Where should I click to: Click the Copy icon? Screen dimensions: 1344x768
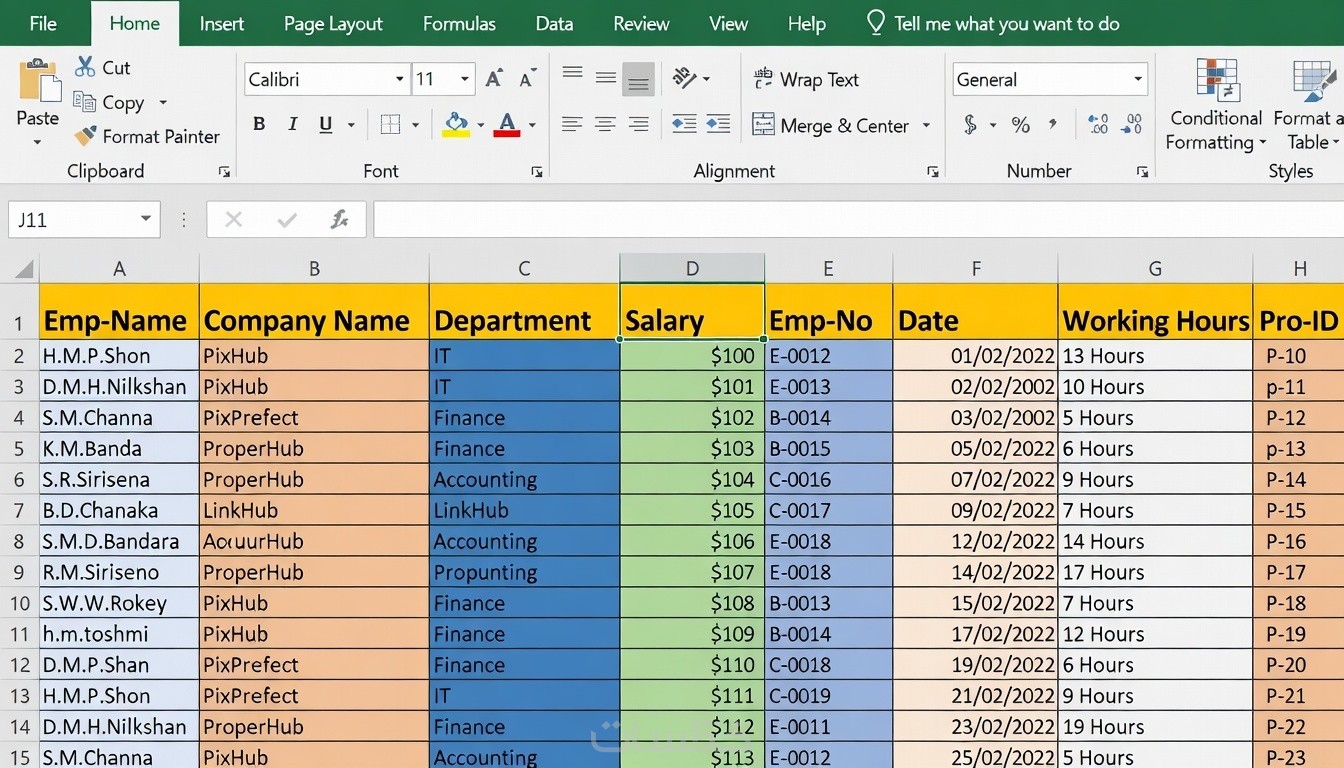click(x=84, y=101)
